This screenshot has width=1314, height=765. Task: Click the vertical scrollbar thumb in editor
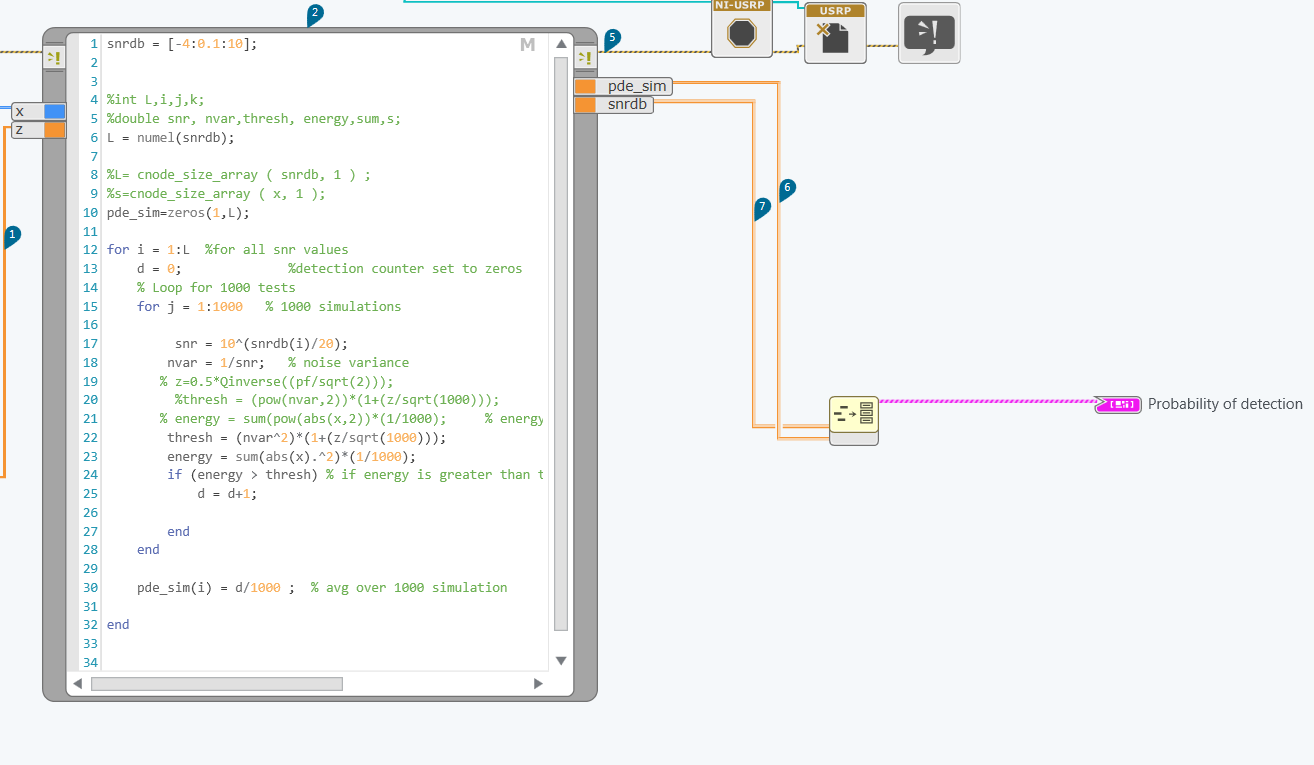pyautogui.click(x=561, y=344)
